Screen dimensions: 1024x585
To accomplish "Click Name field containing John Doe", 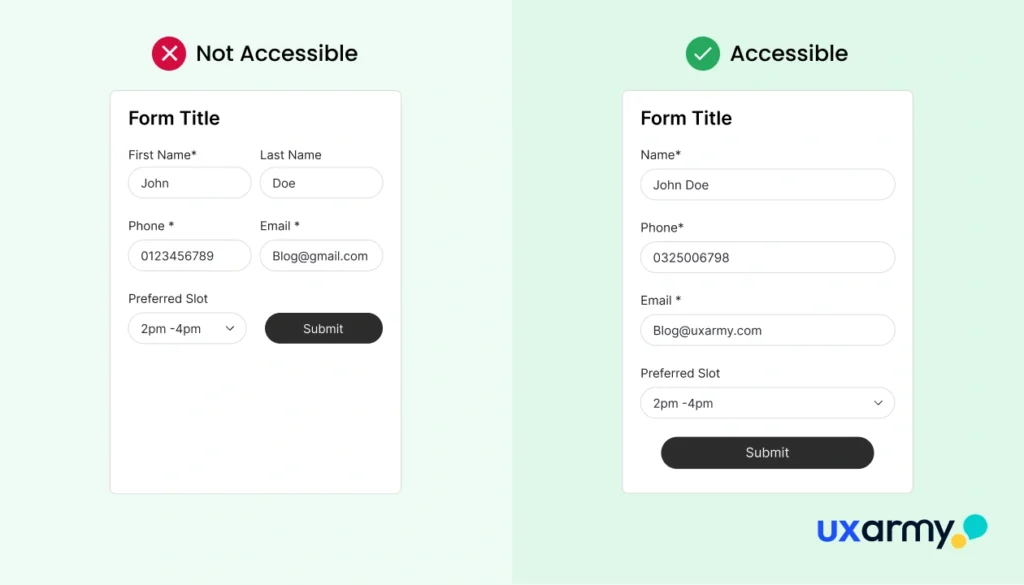I will [x=767, y=185].
